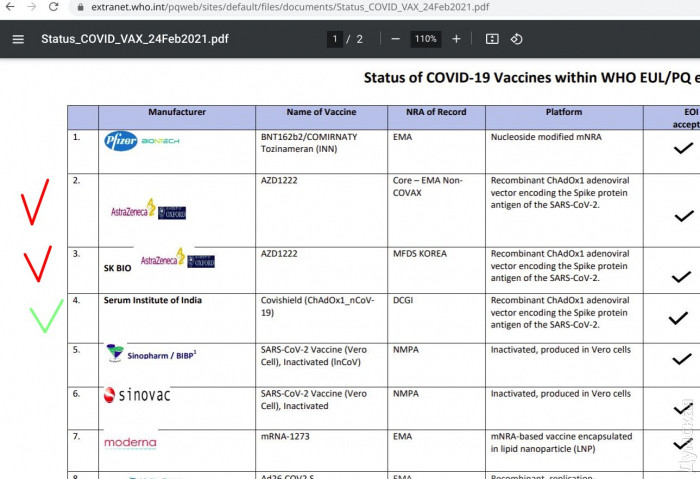Image resolution: width=700 pixels, height=479 pixels.
Task: Click the zoom in plus button
Action: tap(456, 39)
